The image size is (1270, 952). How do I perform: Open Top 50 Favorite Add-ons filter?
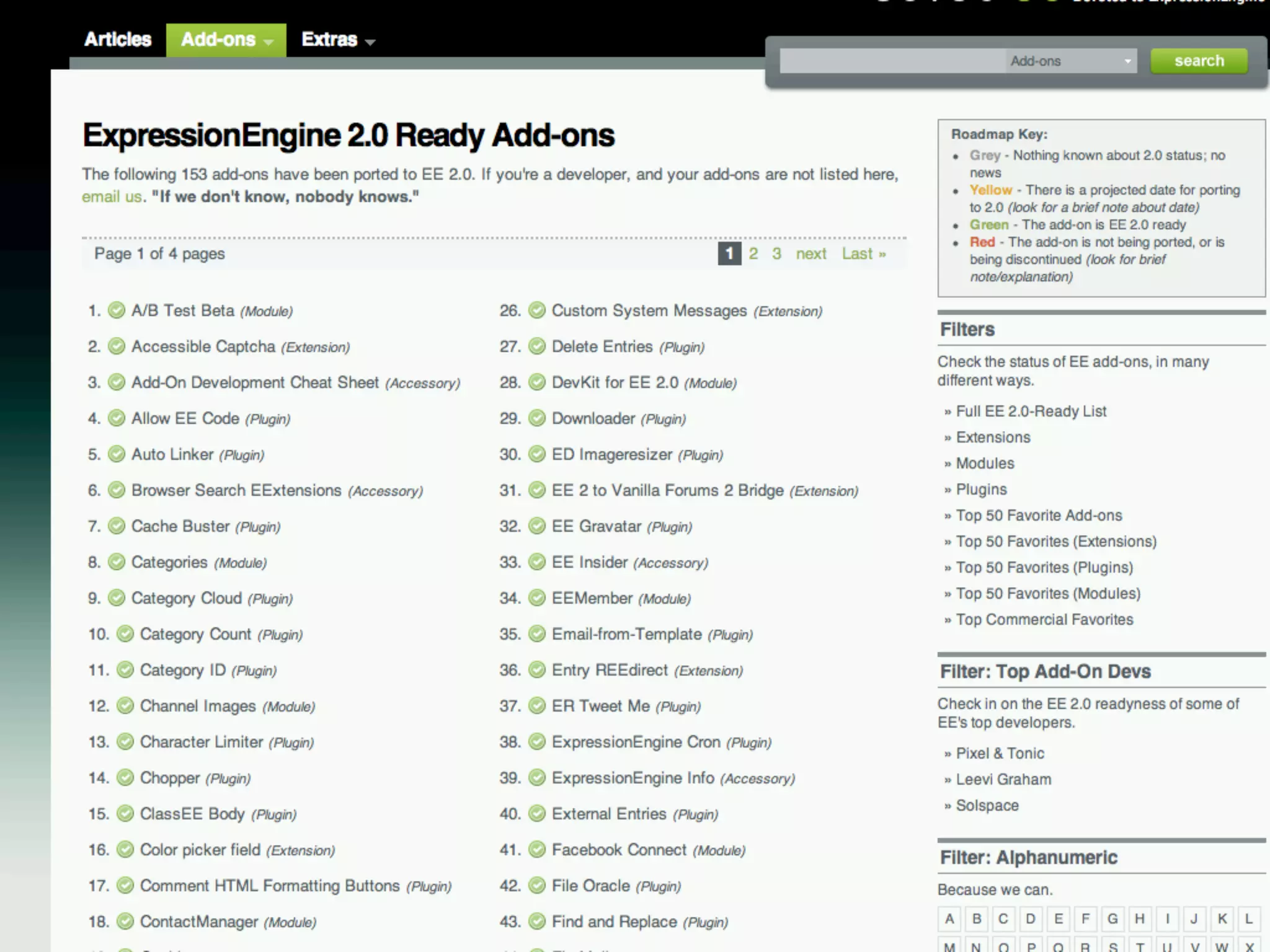[x=1039, y=515]
